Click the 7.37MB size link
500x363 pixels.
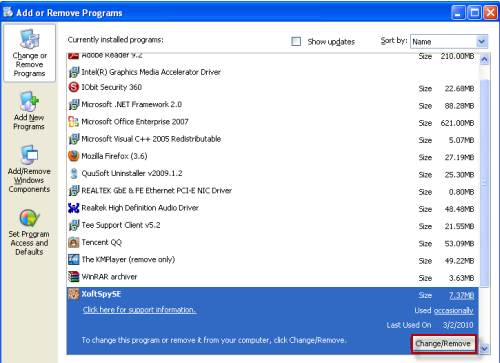[461, 295]
